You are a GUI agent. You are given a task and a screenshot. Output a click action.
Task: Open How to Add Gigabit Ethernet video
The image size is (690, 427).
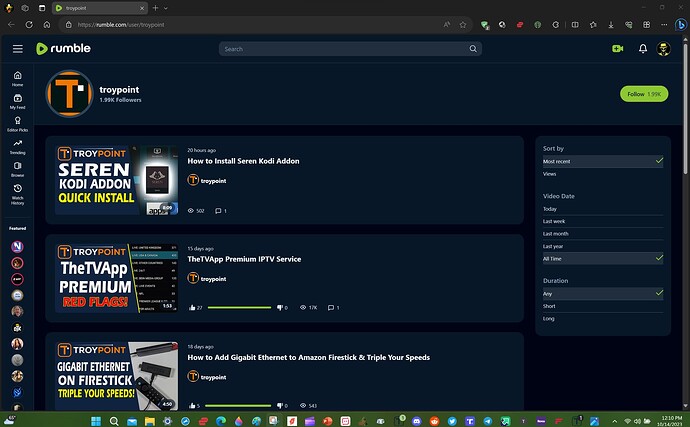pyautogui.click(x=308, y=357)
